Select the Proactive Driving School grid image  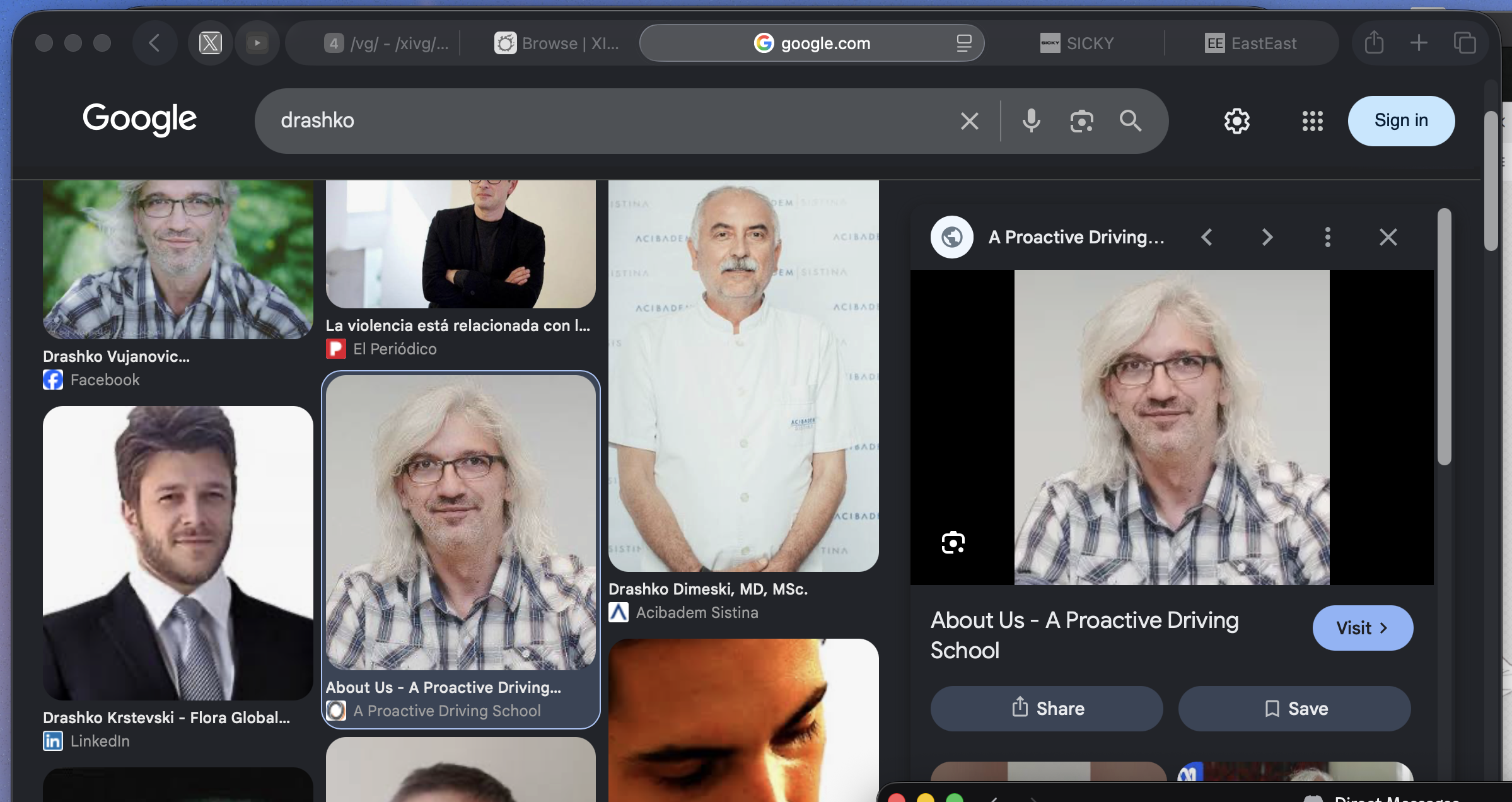pyautogui.click(x=460, y=523)
